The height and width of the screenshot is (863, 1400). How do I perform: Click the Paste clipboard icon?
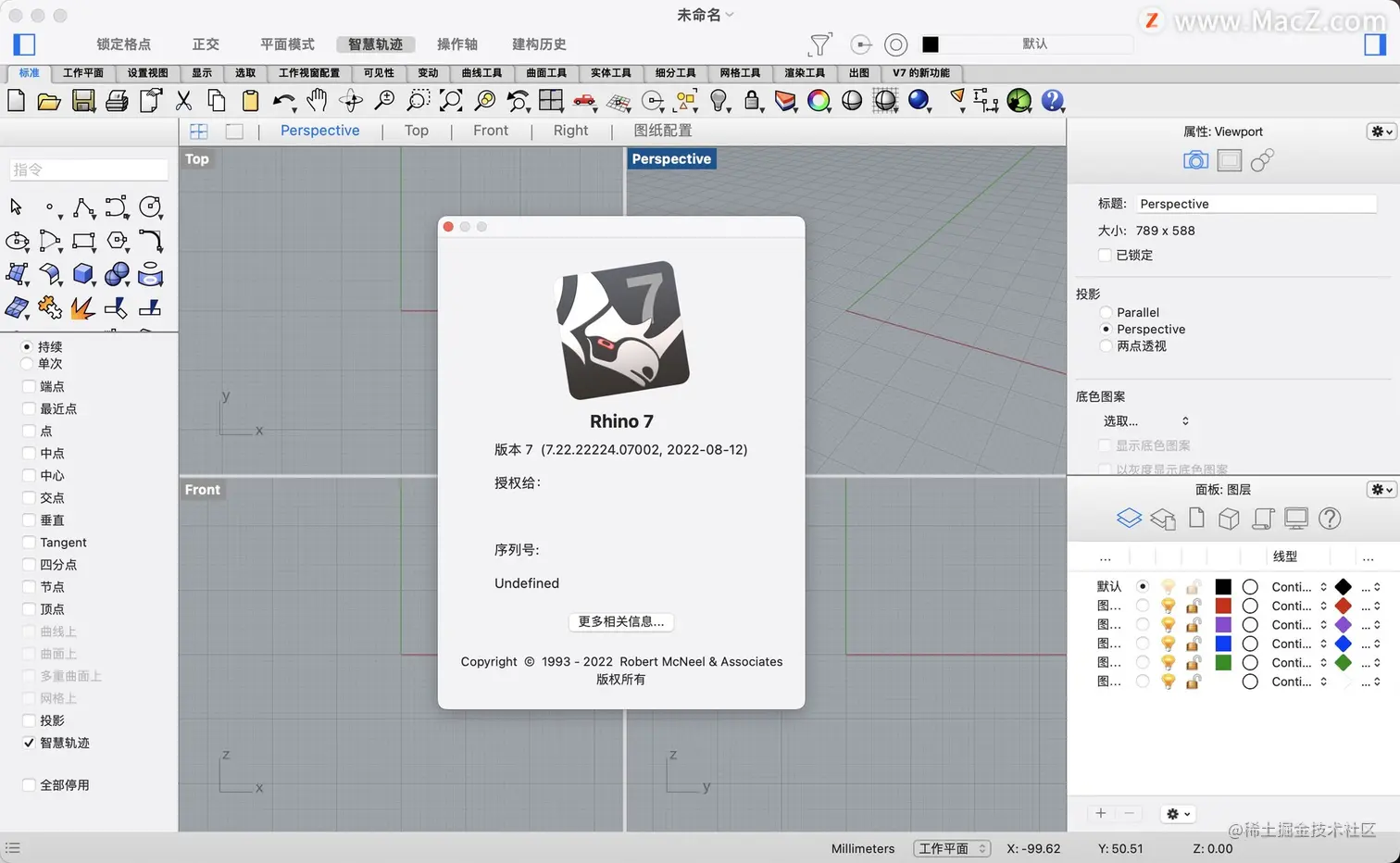click(250, 101)
